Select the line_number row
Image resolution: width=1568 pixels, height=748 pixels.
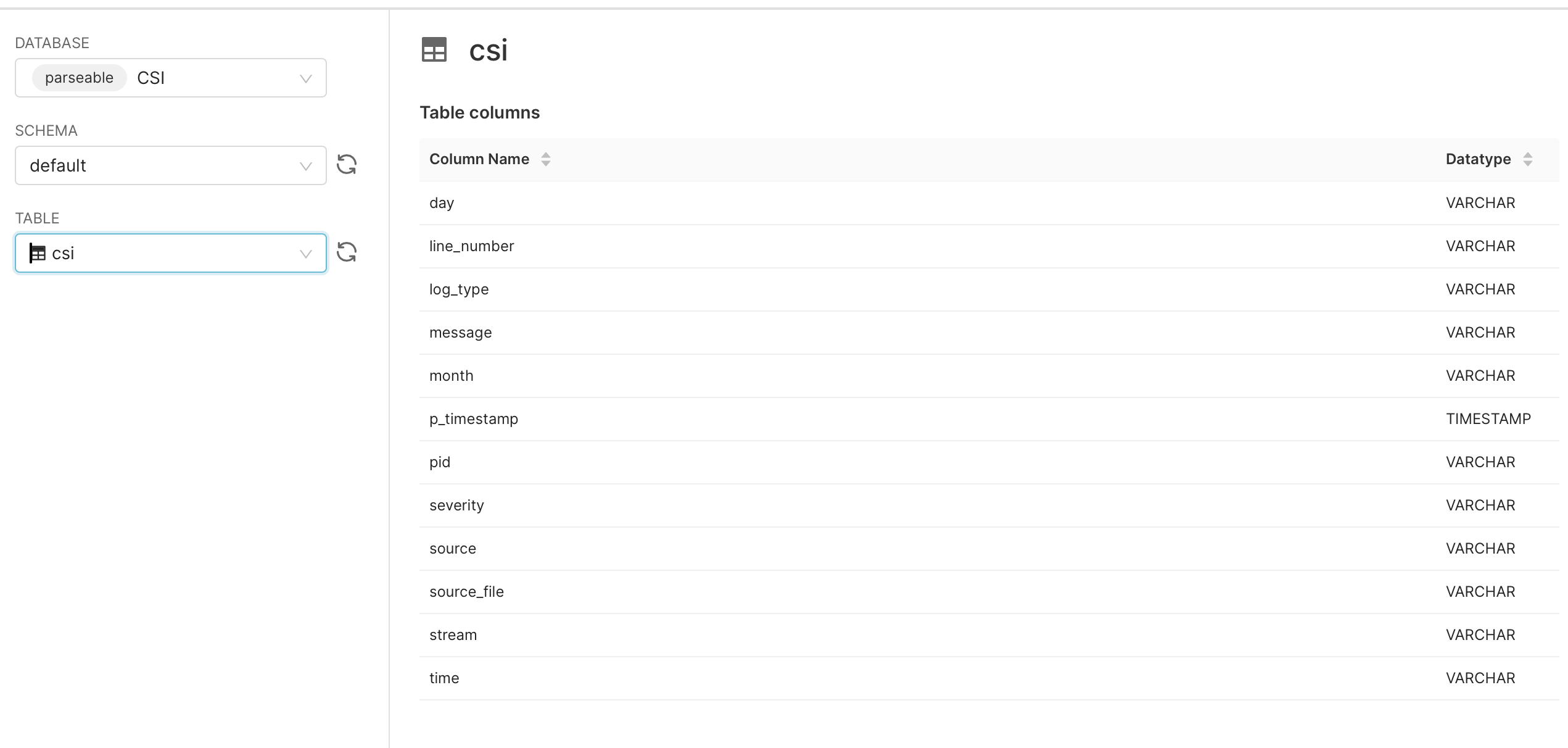[471, 246]
